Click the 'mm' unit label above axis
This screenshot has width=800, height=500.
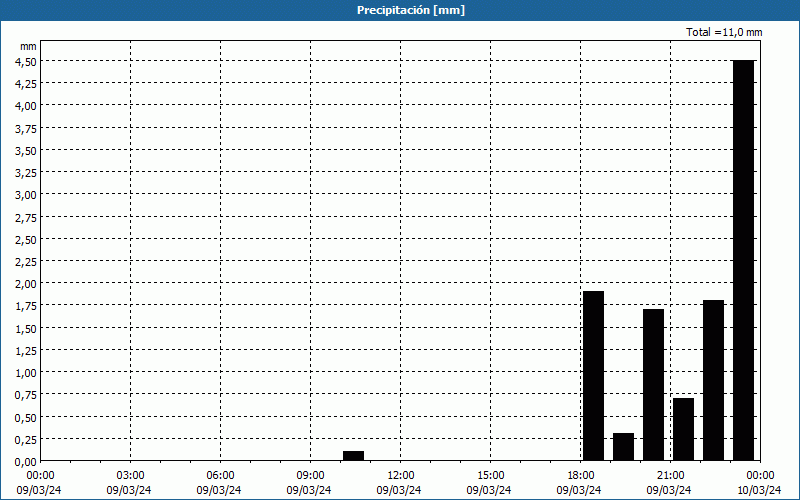(x=28, y=46)
